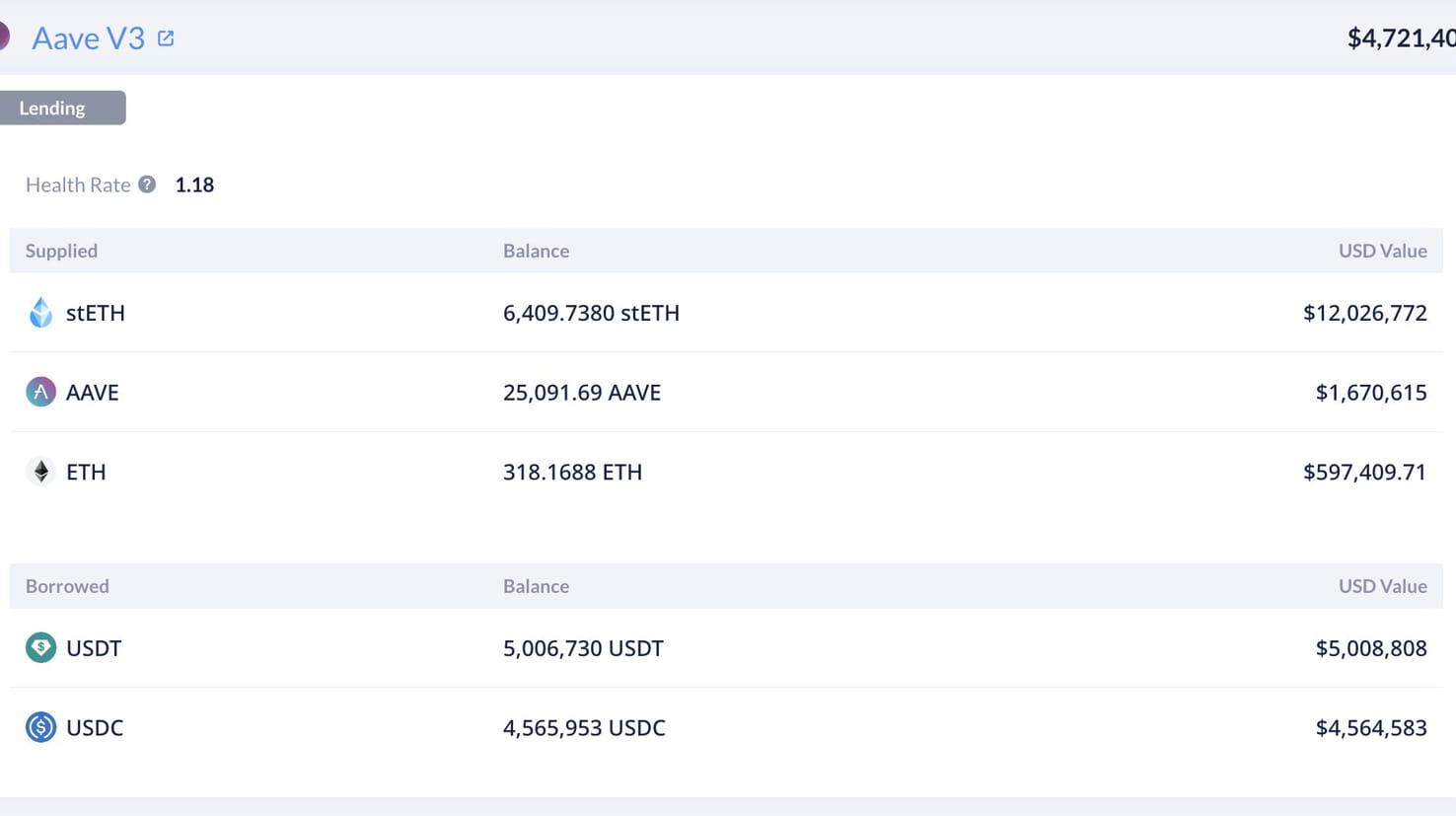Select the Lending tag
1456x816 pixels.
[61, 109]
